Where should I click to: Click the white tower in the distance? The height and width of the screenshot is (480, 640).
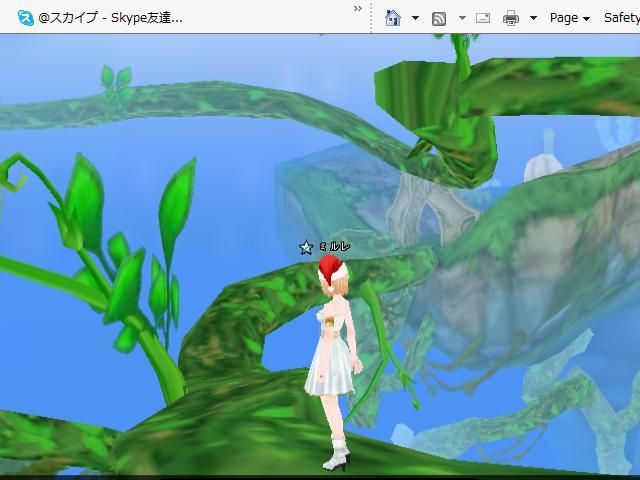coord(547,153)
